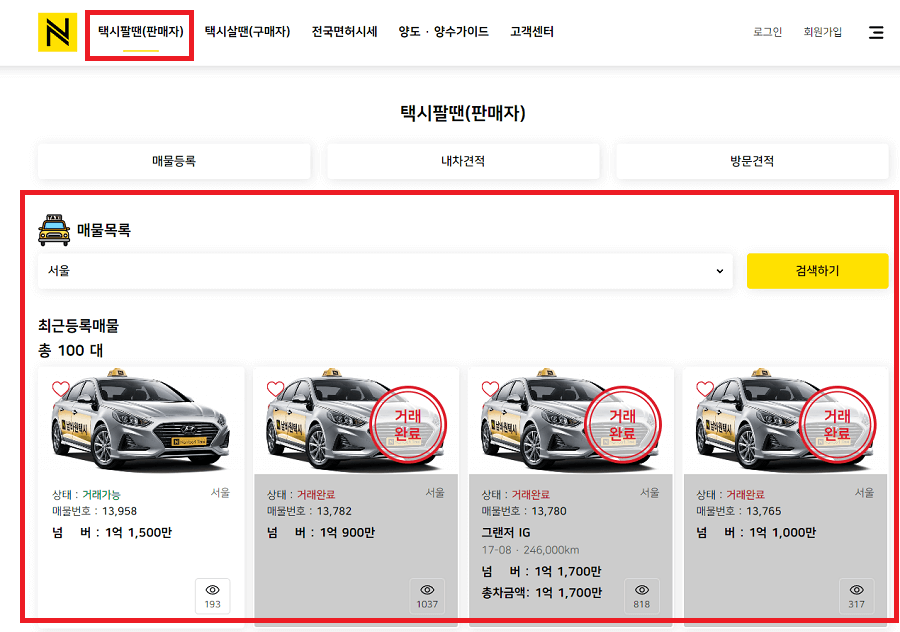Open the hamburger menu icon

point(877,31)
